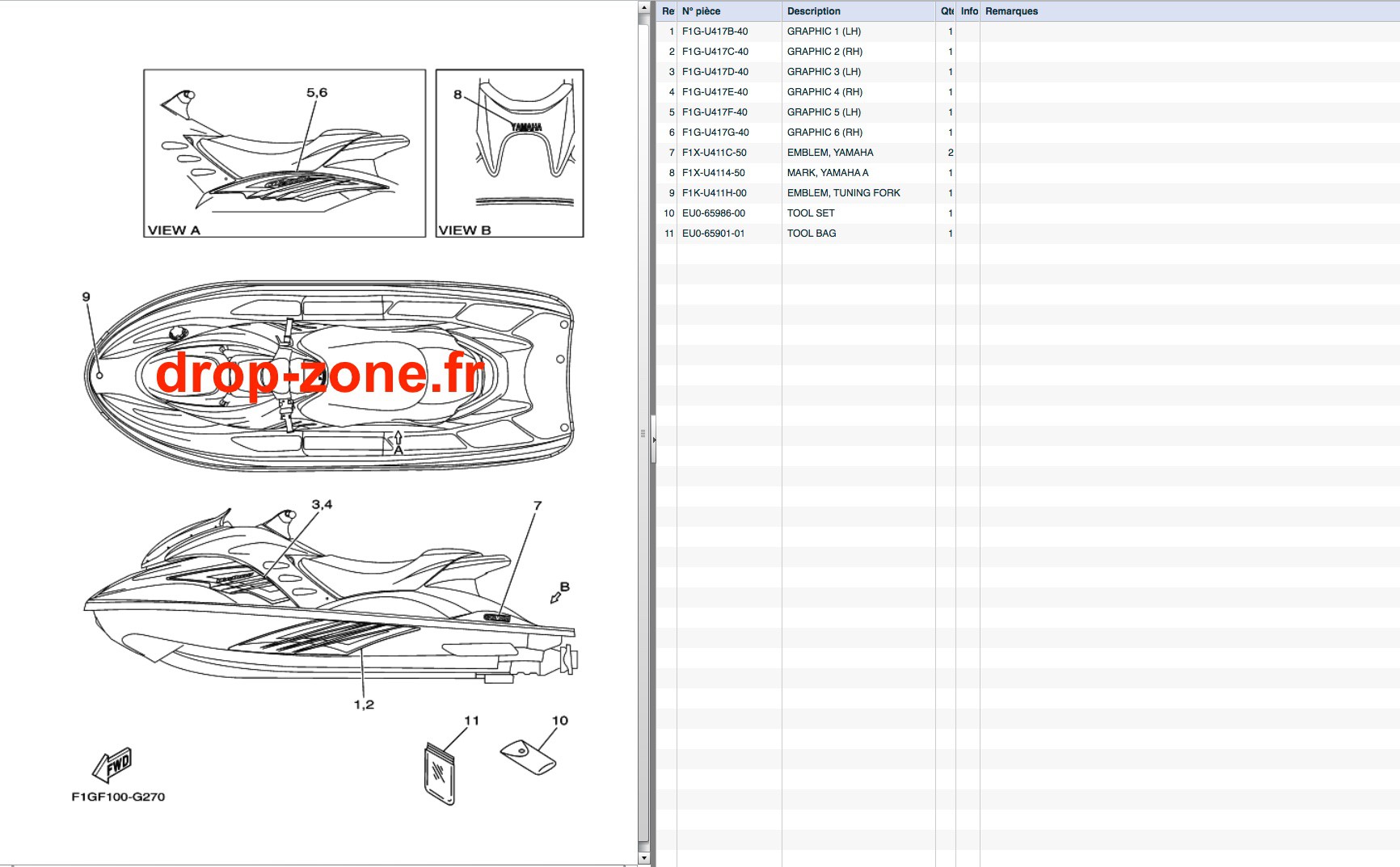Click the tool set illustration labelled 10

pos(529,757)
